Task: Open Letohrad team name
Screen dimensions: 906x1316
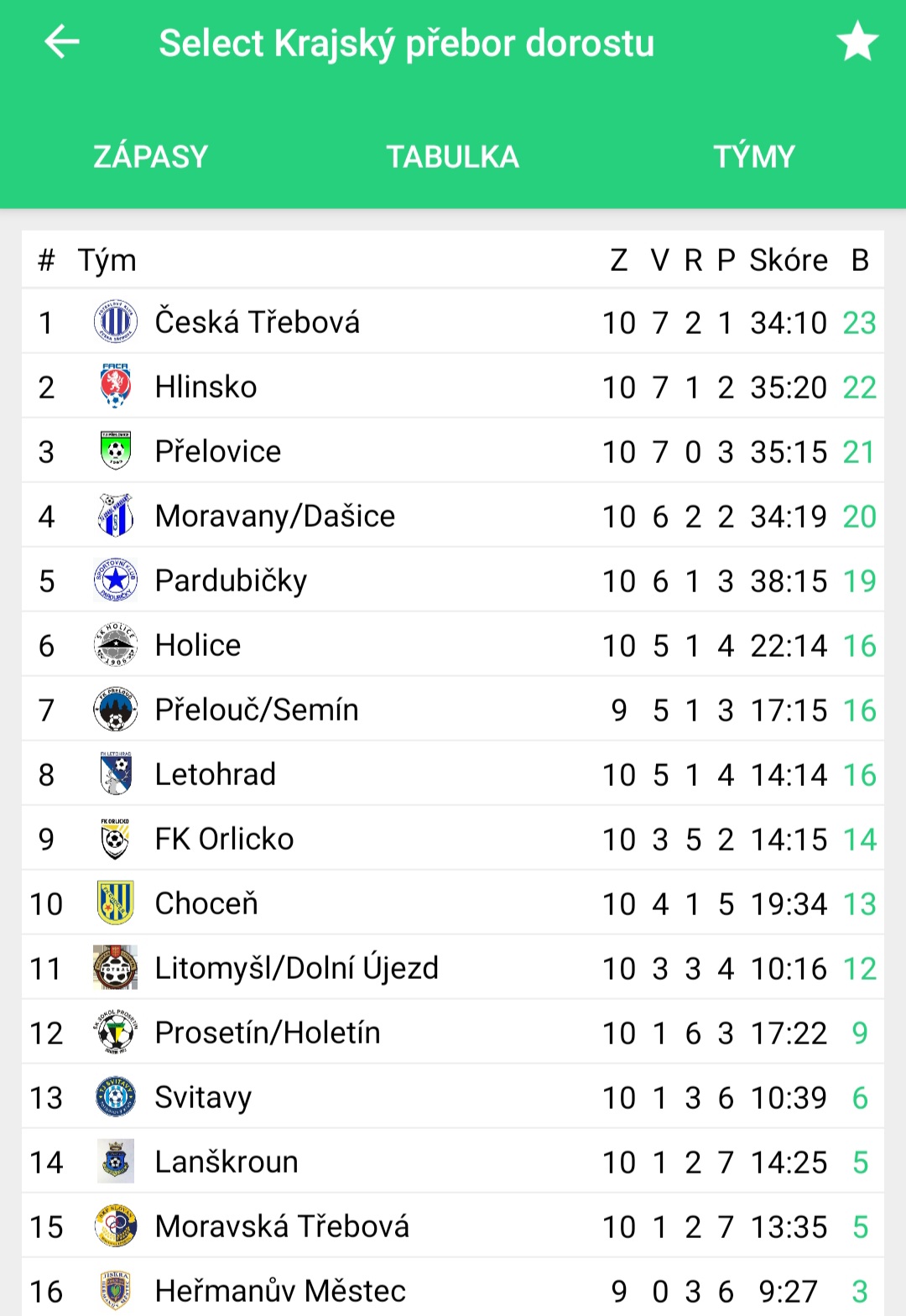Action: [x=216, y=774]
